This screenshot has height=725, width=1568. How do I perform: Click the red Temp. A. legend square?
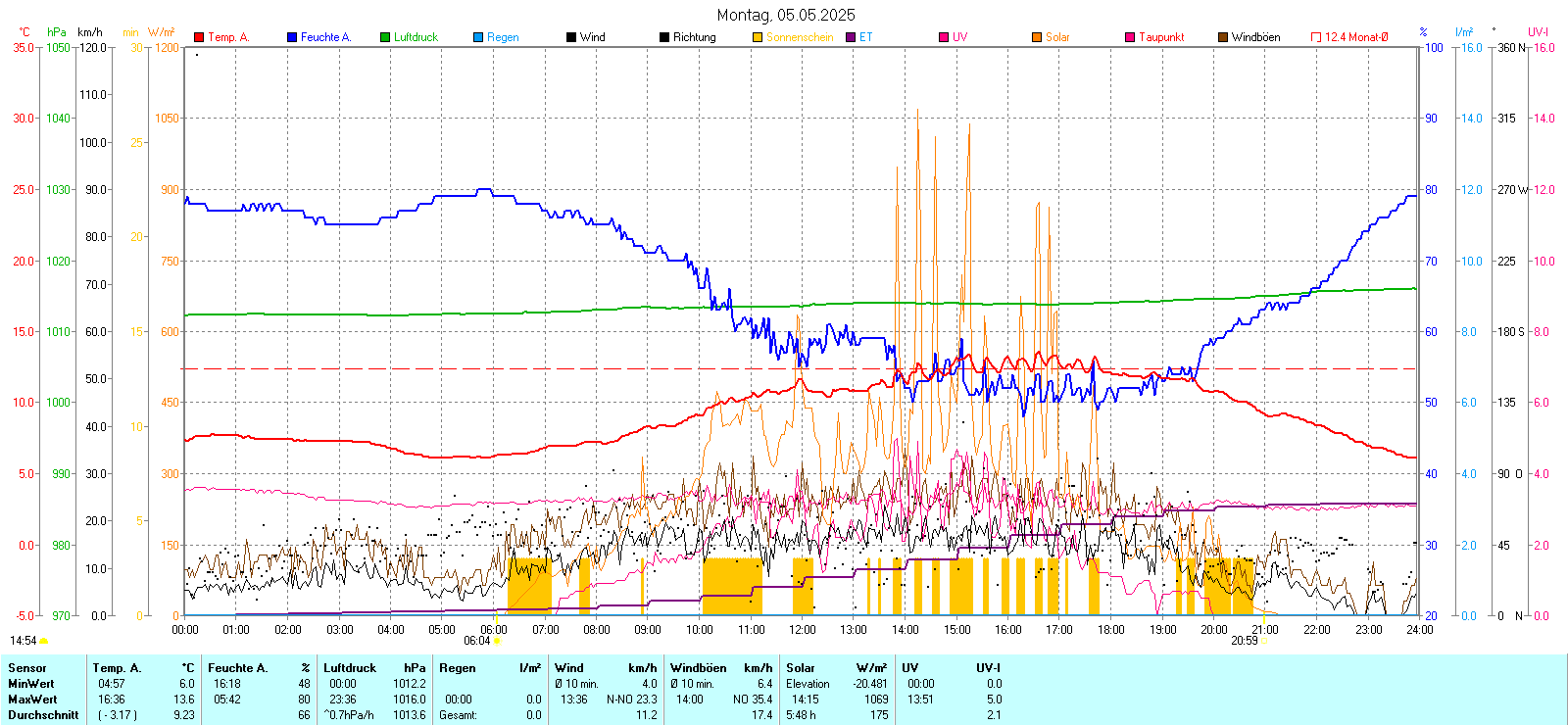pyautogui.click(x=199, y=37)
